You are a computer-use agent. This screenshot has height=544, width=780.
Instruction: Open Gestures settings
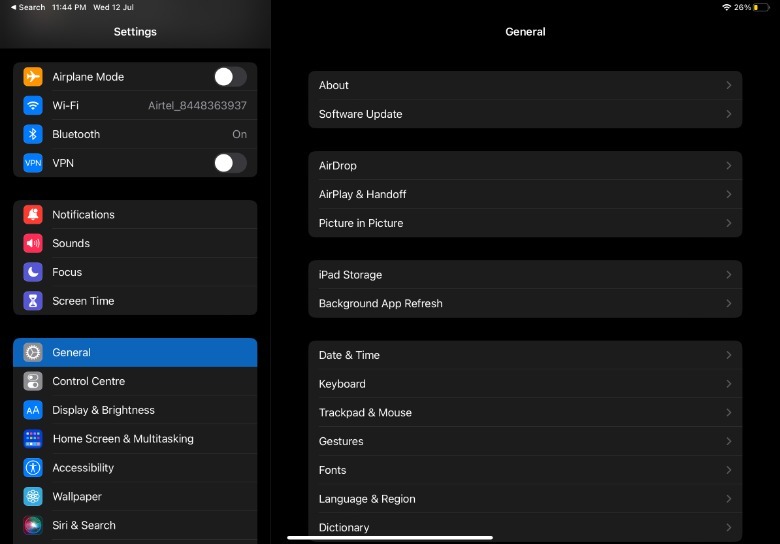coord(525,442)
